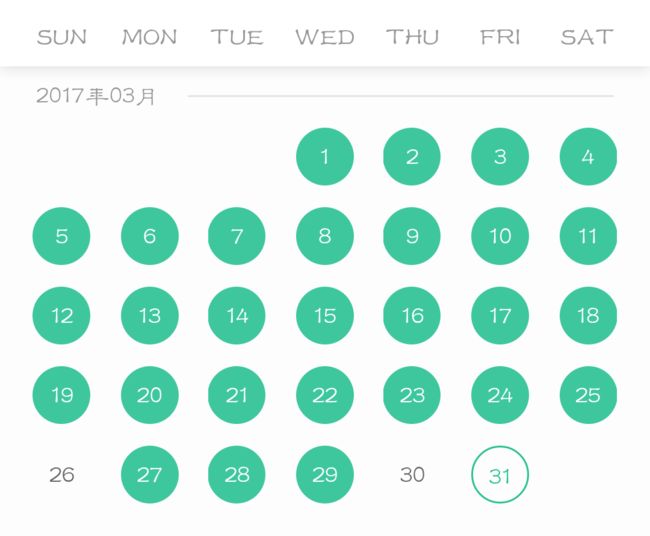The height and width of the screenshot is (536, 650).
Task: Select March 1 on the calendar
Action: (x=325, y=157)
